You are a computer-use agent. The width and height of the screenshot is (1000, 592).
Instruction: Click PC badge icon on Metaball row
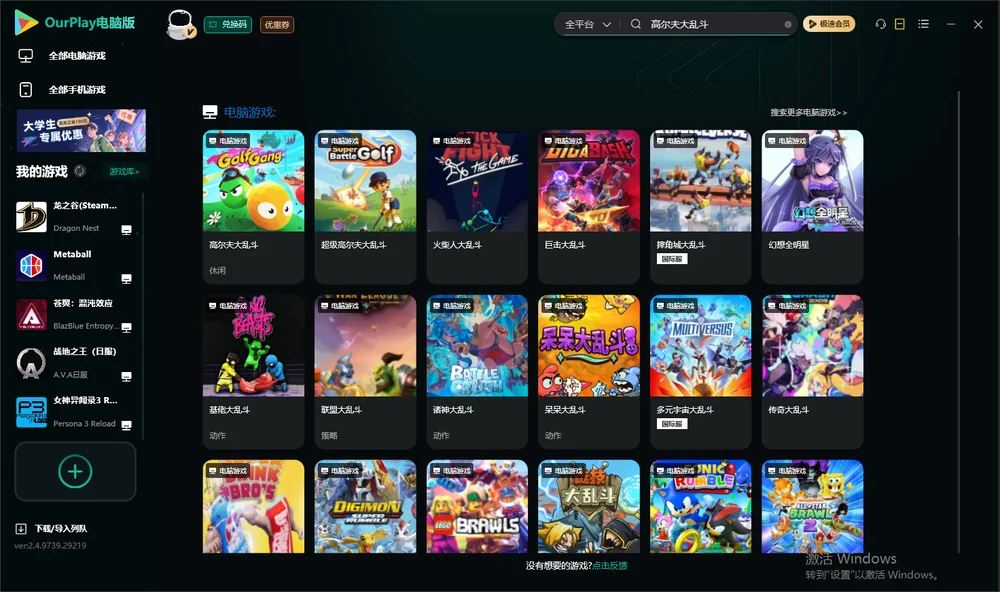click(x=126, y=279)
